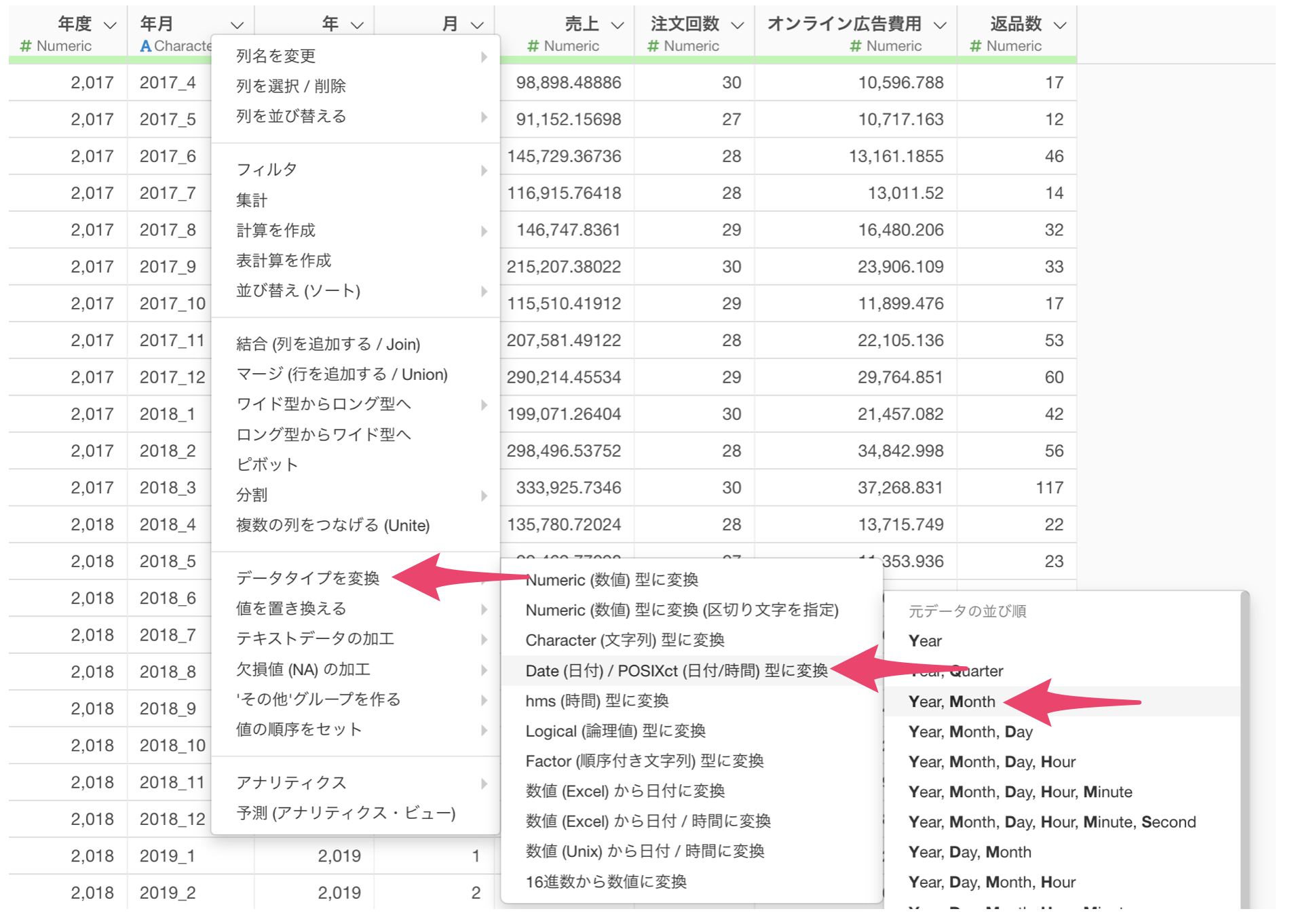
Task: Choose Date (日付) / POSIXct 型に変換
Action: click(x=676, y=671)
